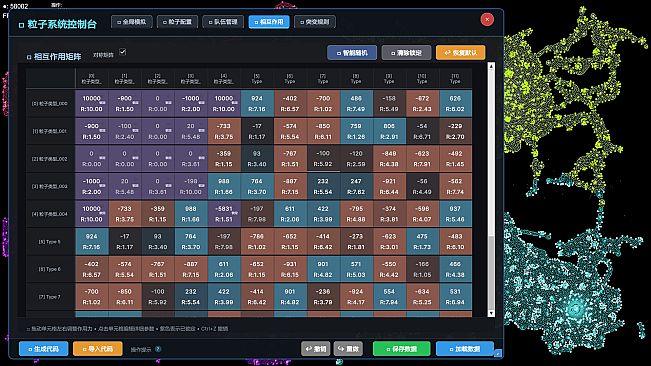Click the orange 恢复默认 button
The height and width of the screenshot is (366, 651).
(460, 53)
